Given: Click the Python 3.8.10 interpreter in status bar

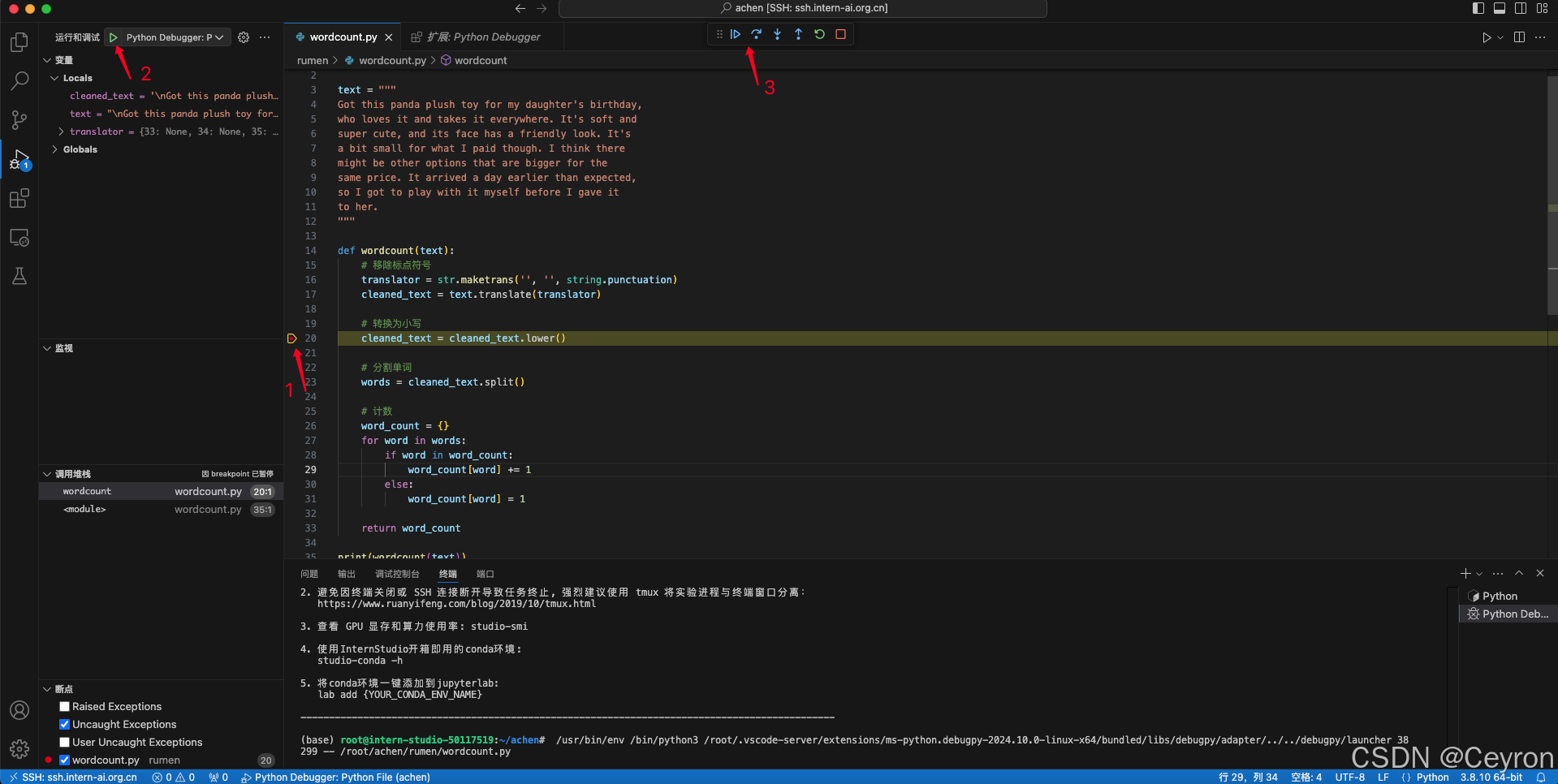Looking at the screenshot, I should (x=1491, y=777).
